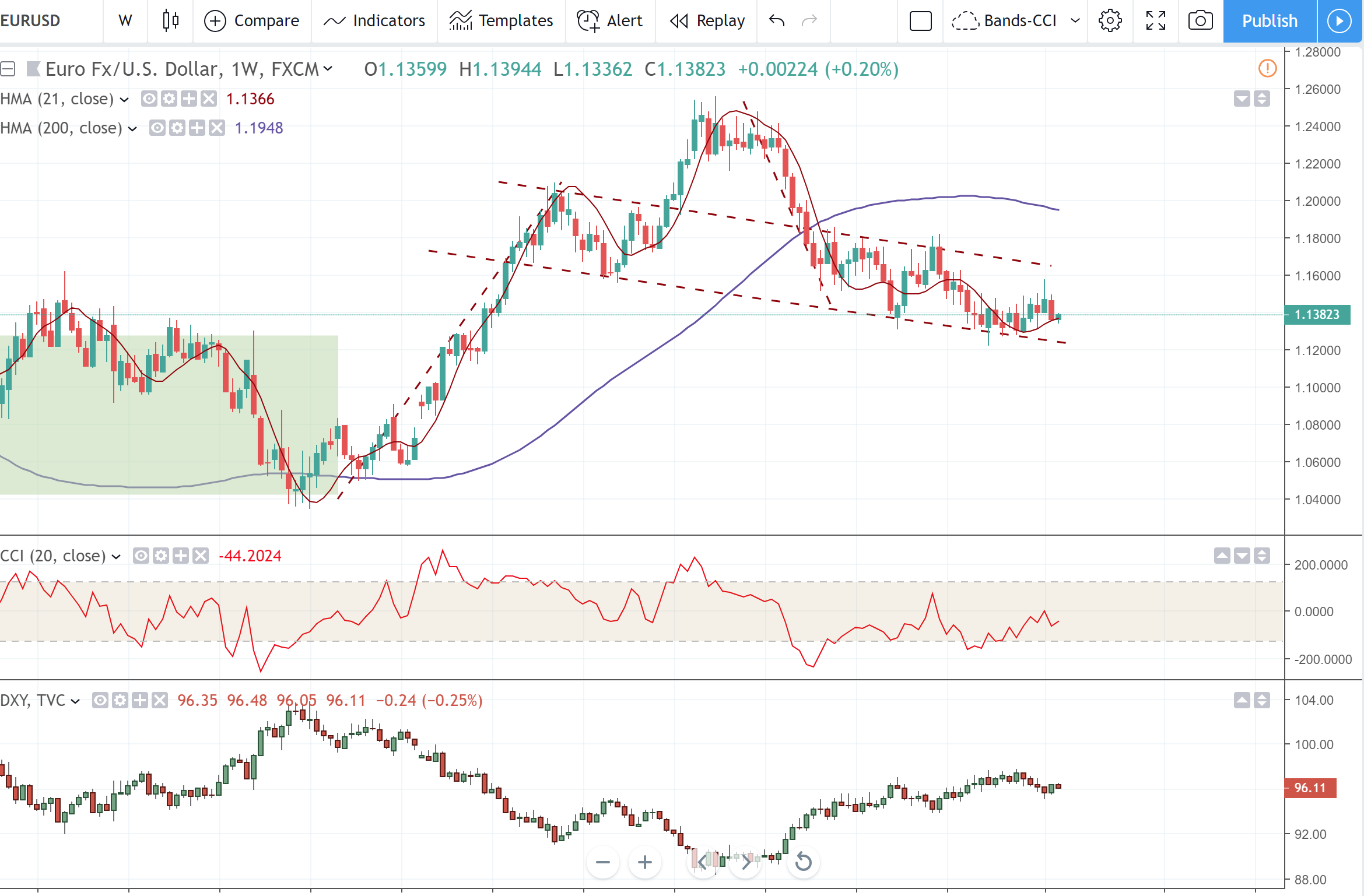Toggle CCI indicator visibility eye
1364x896 pixels.
click(141, 556)
